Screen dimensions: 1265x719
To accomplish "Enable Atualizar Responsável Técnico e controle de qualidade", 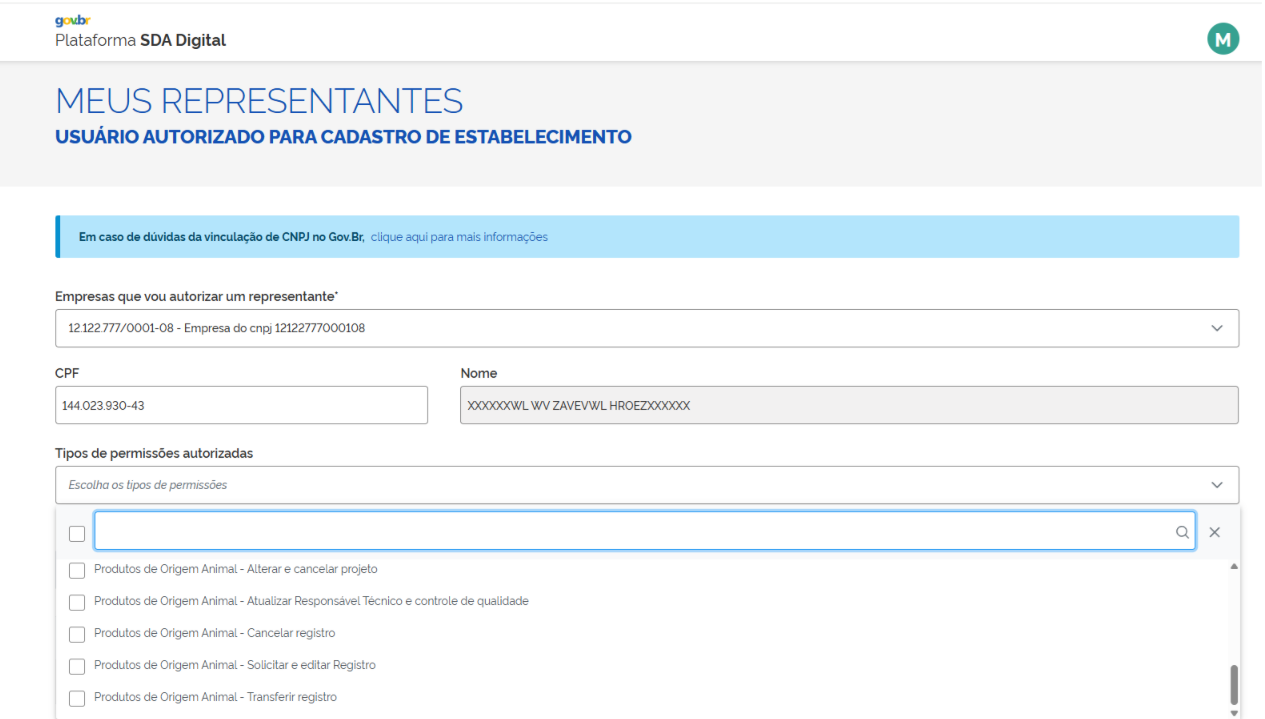I will pos(77,602).
